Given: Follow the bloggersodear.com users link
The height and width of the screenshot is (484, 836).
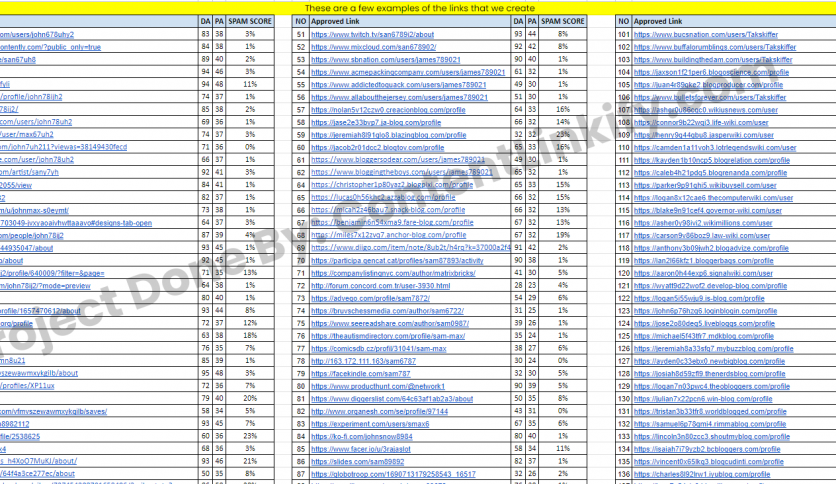Looking at the screenshot, I should pyautogui.click(x=398, y=160).
